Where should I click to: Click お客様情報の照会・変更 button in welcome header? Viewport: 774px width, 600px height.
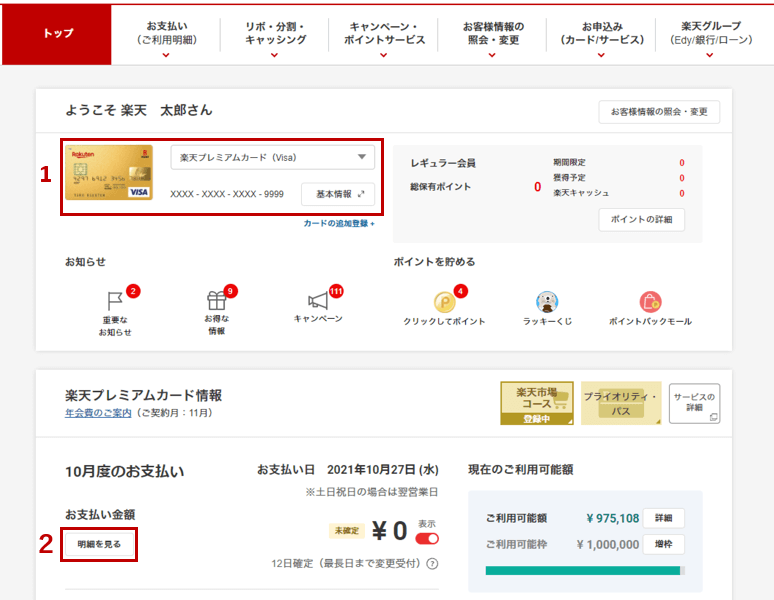coord(659,112)
